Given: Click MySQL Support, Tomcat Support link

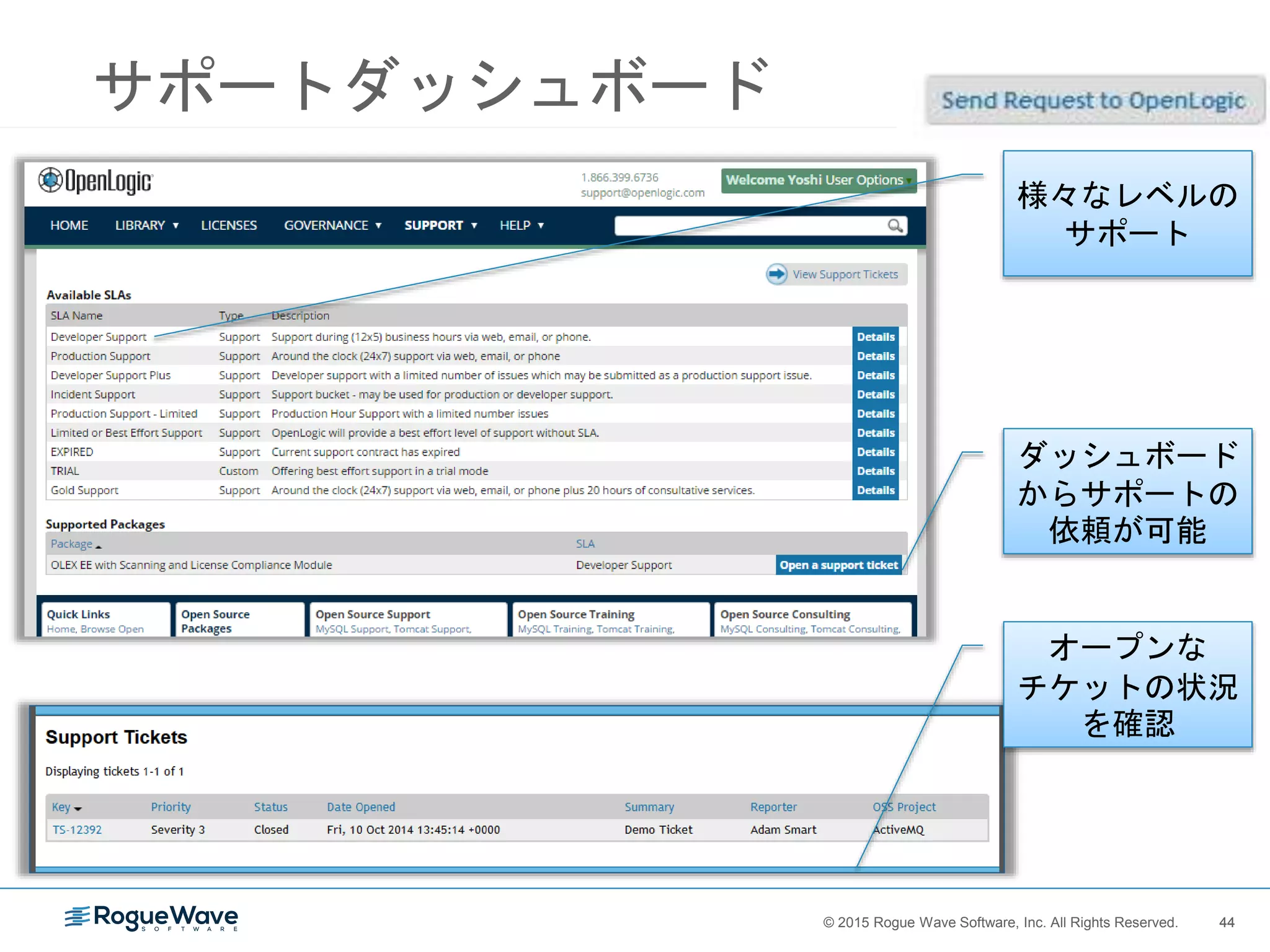Looking at the screenshot, I should pos(393,629).
